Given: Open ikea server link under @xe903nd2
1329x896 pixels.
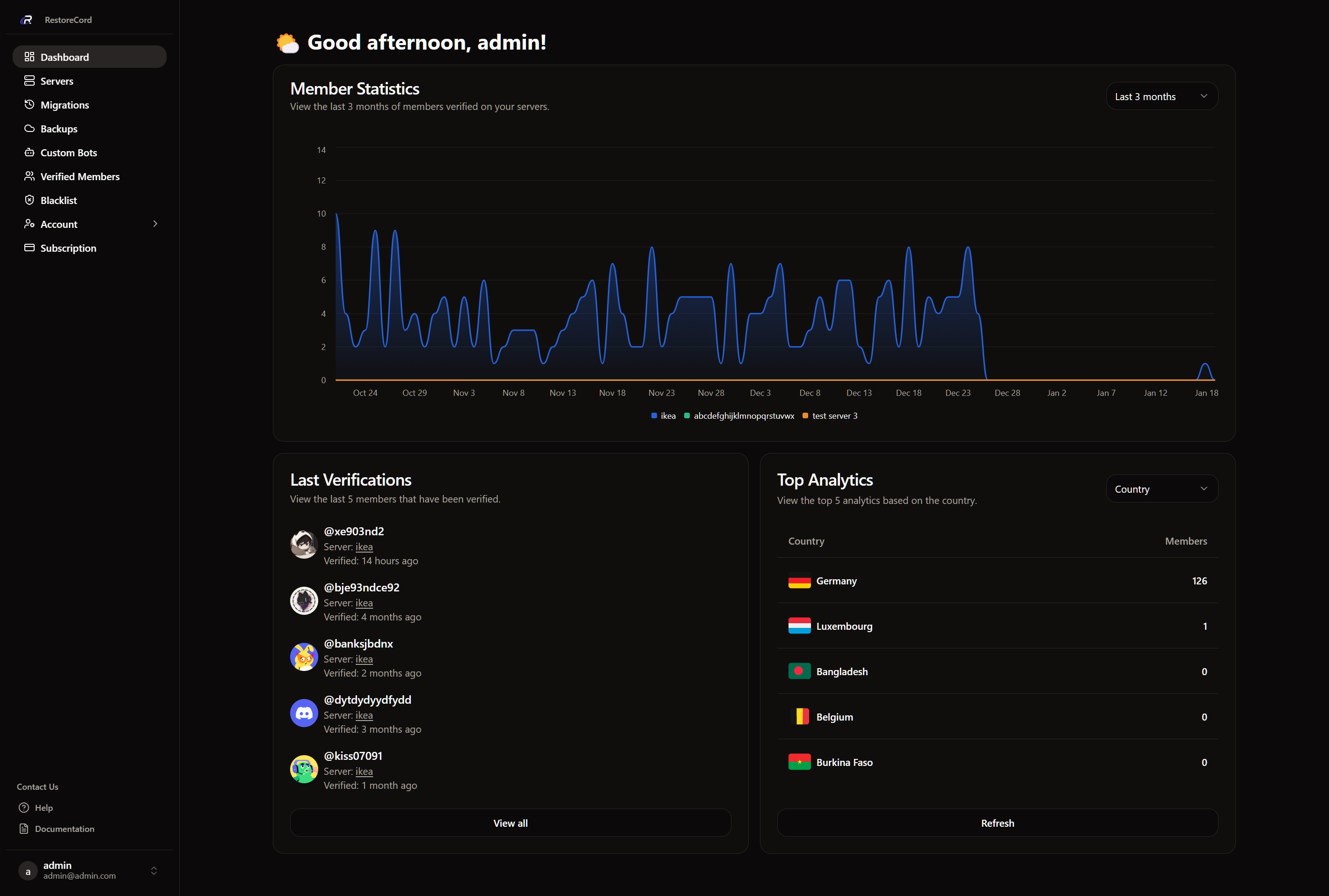Looking at the screenshot, I should 364,547.
